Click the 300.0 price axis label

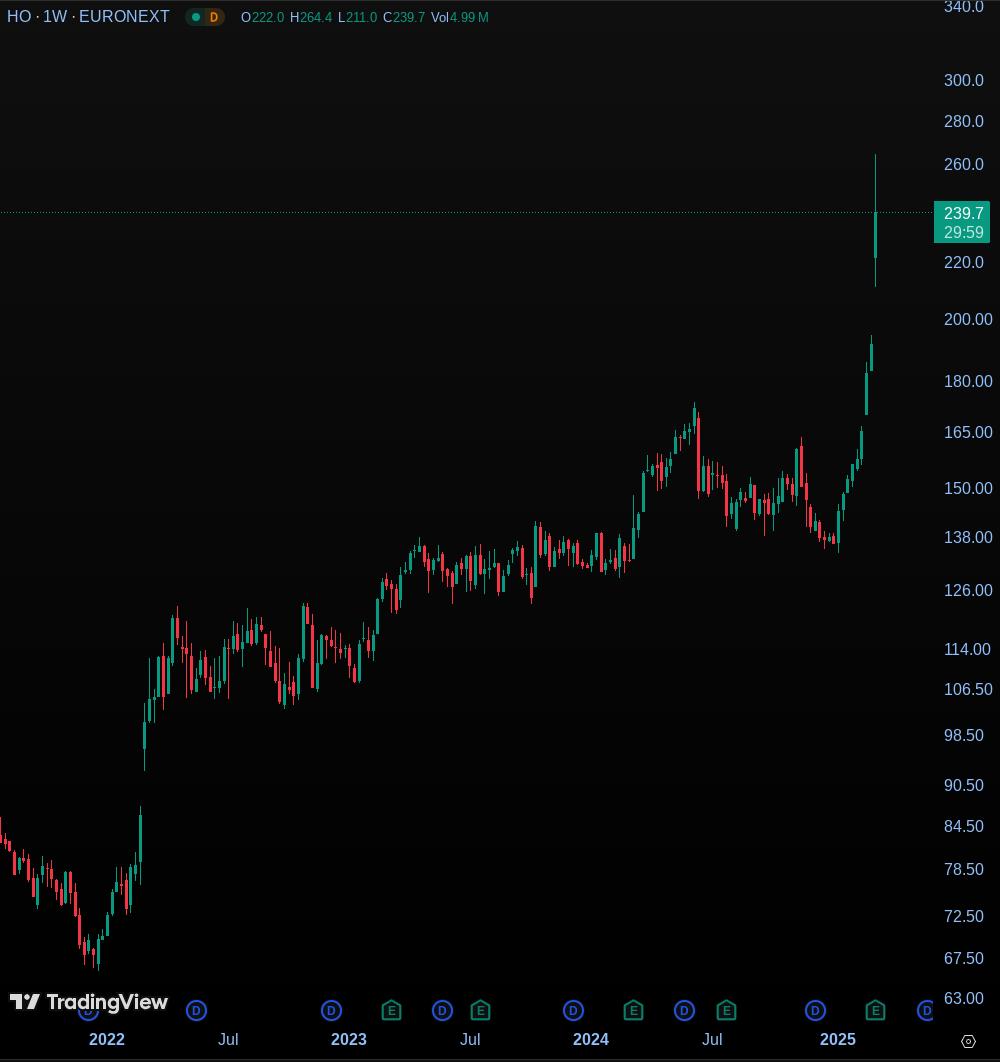pyautogui.click(x=963, y=81)
